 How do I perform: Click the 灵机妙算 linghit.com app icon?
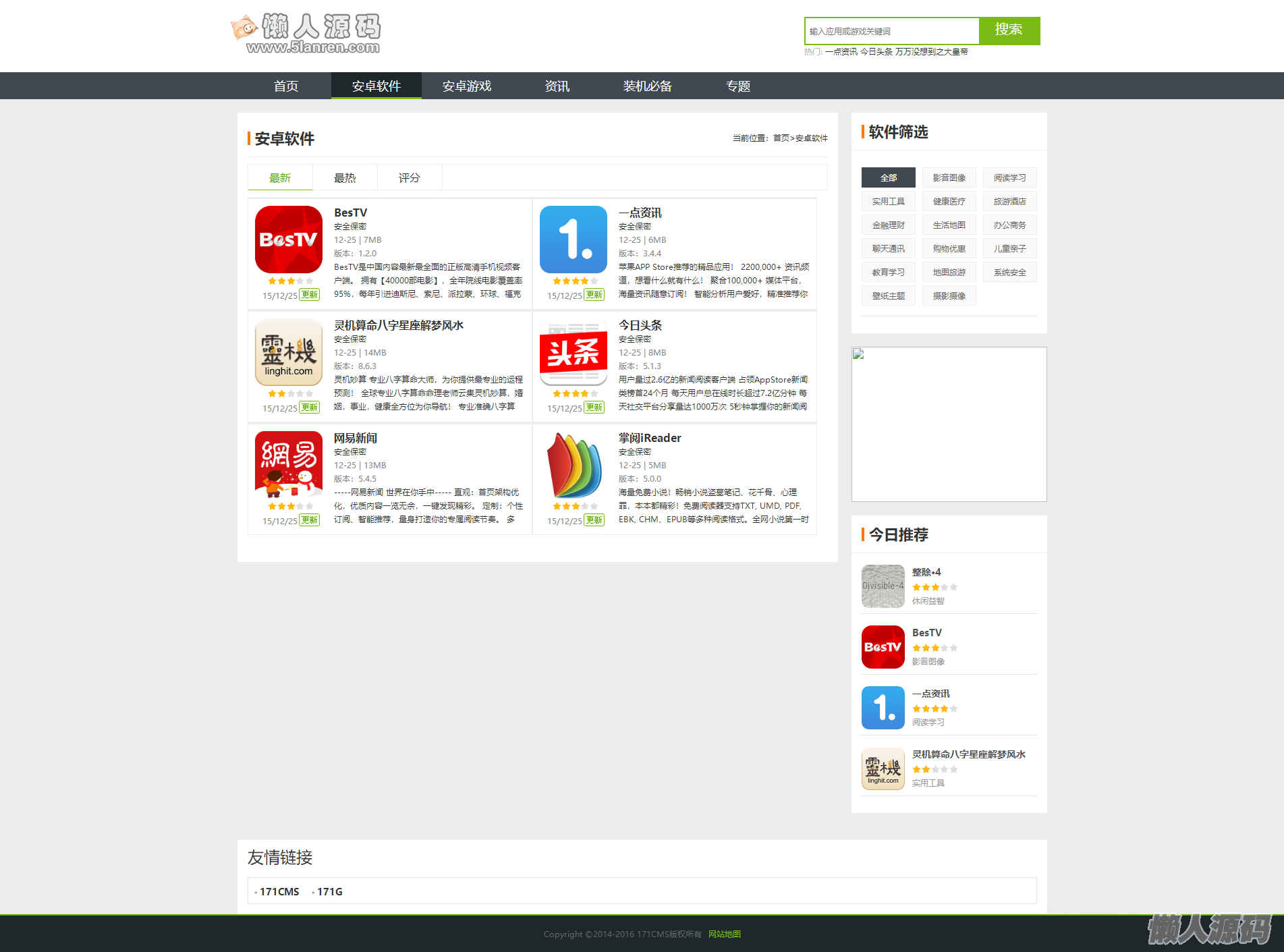point(289,352)
